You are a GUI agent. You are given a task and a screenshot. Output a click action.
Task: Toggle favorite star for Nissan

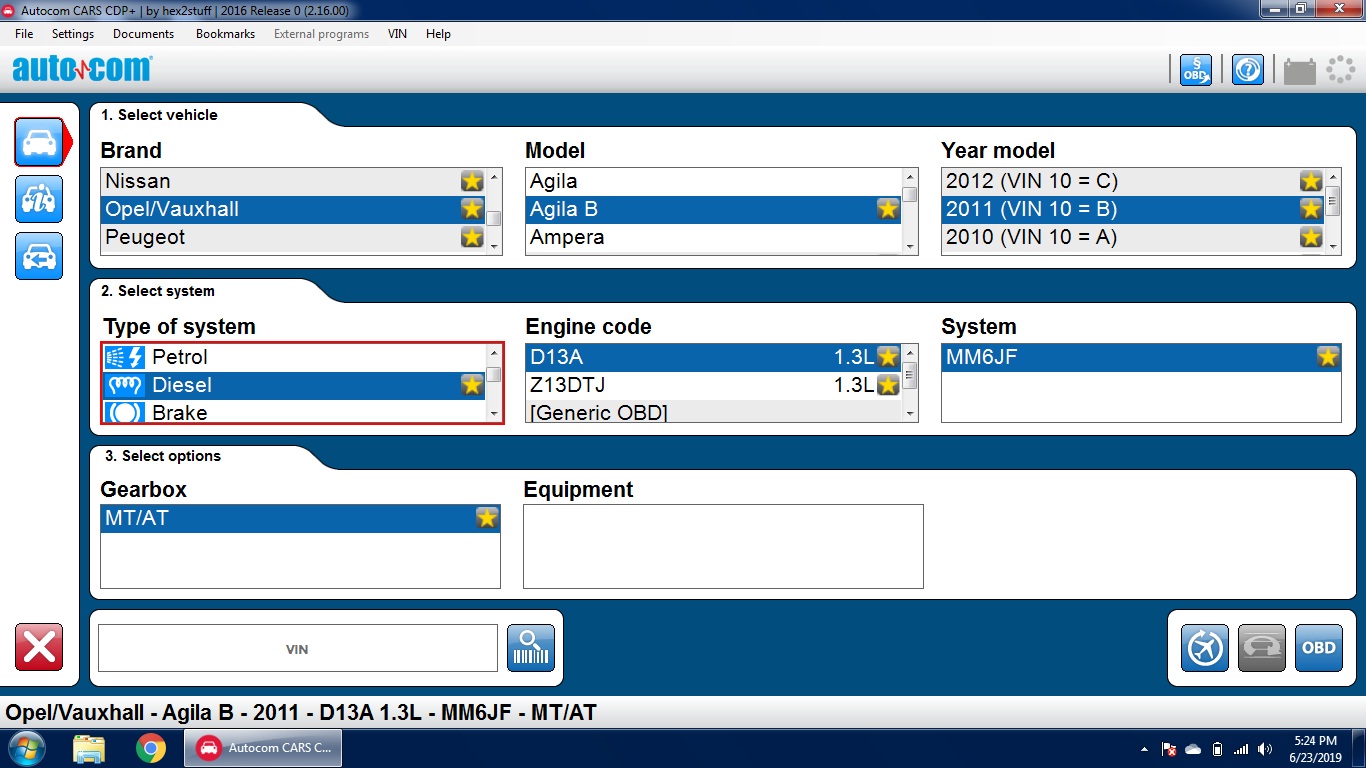pyautogui.click(x=472, y=181)
